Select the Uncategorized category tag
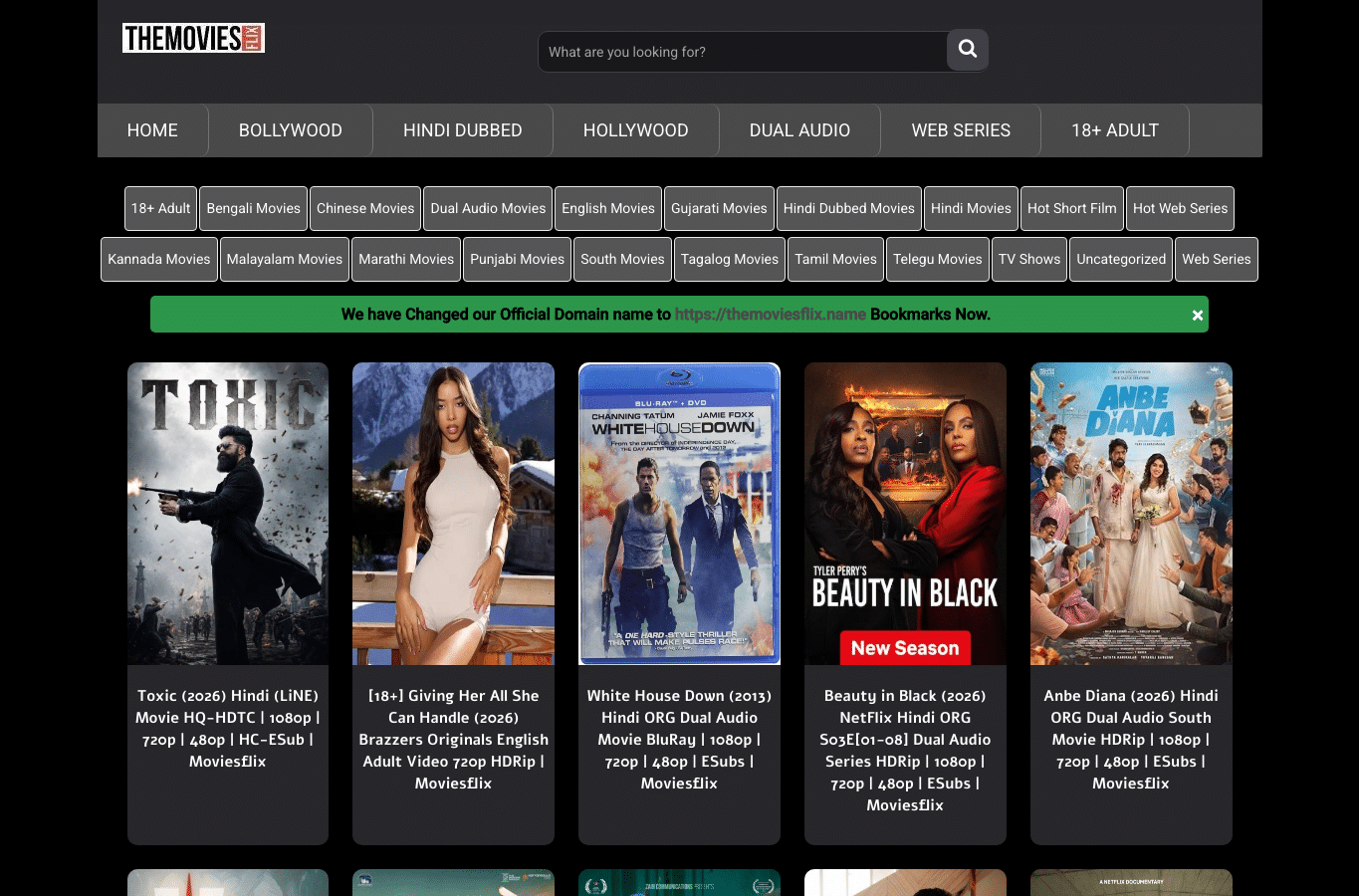1359x896 pixels. pos(1121,259)
